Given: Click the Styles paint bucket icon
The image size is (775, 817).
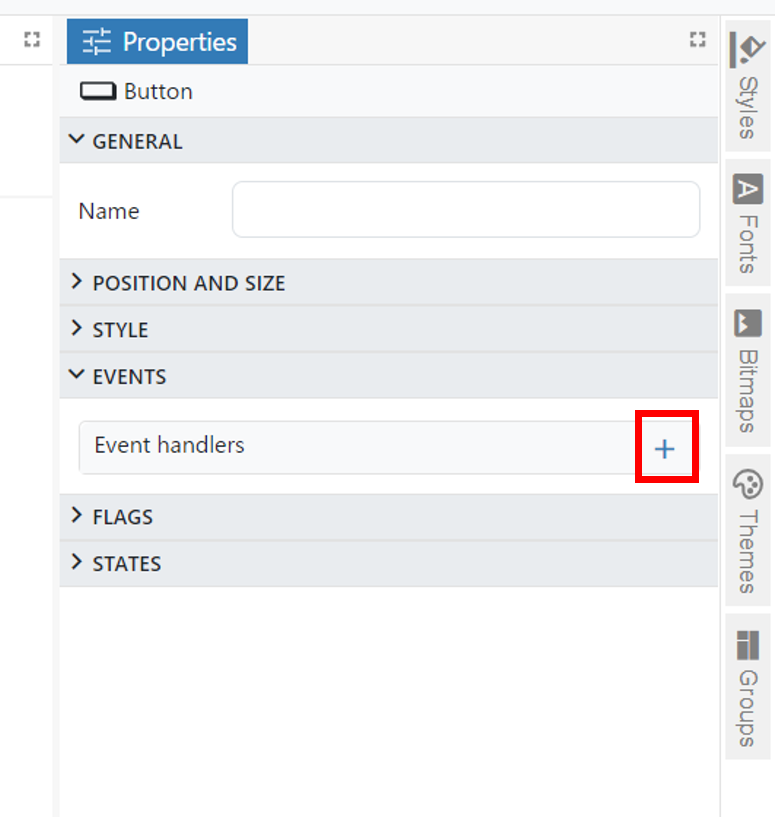Looking at the screenshot, I should click(x=747, y=49).
